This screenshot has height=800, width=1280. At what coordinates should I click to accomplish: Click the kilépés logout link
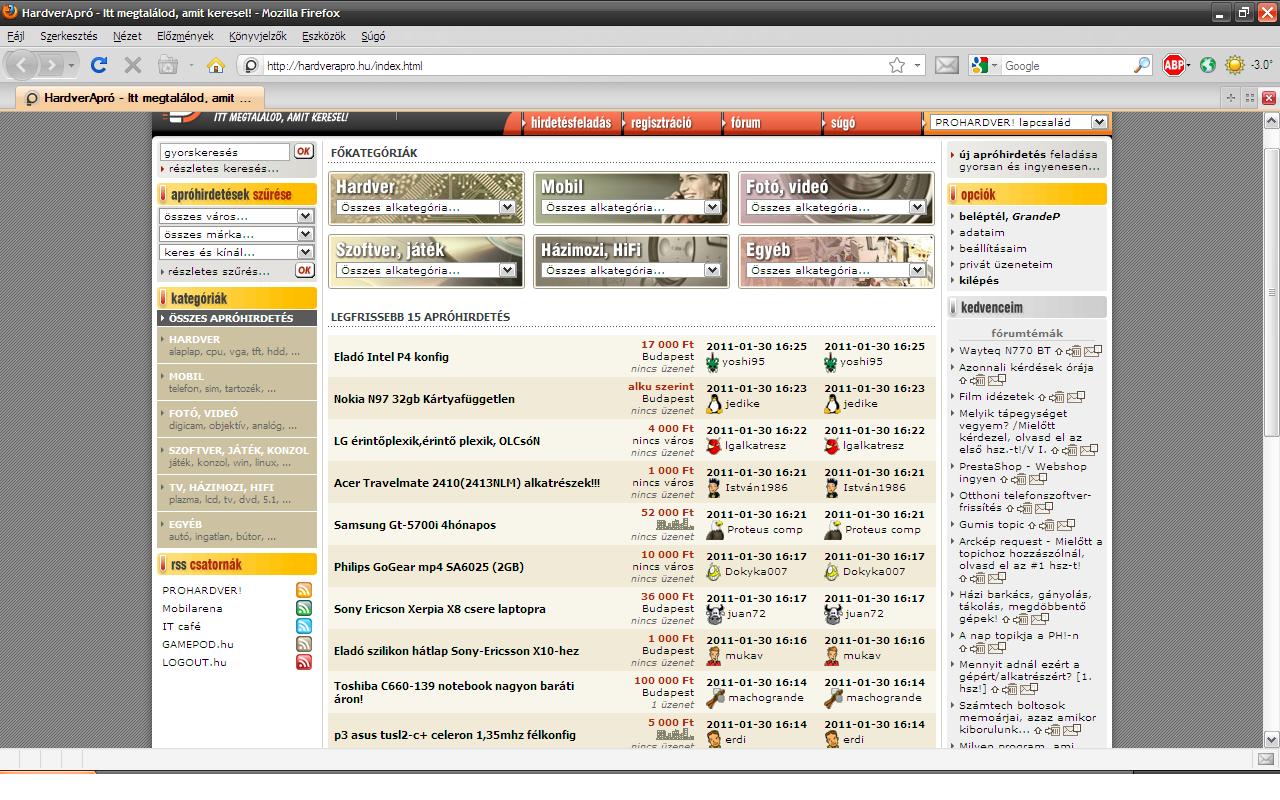coord(979,280)
